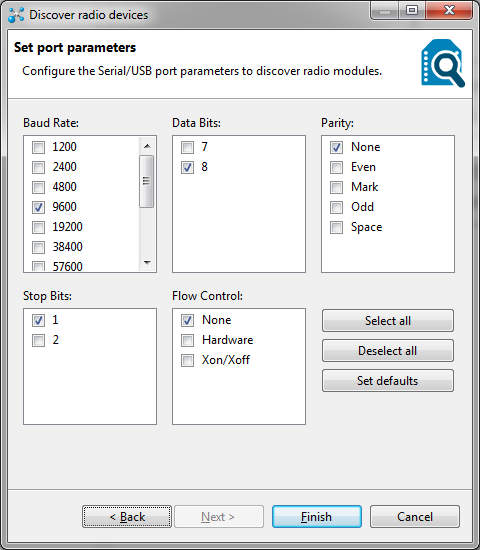Click the Discover radio devices title icon
Viewport: 480px width, 550px height.
pyautogui.click(x=16, y=15)
